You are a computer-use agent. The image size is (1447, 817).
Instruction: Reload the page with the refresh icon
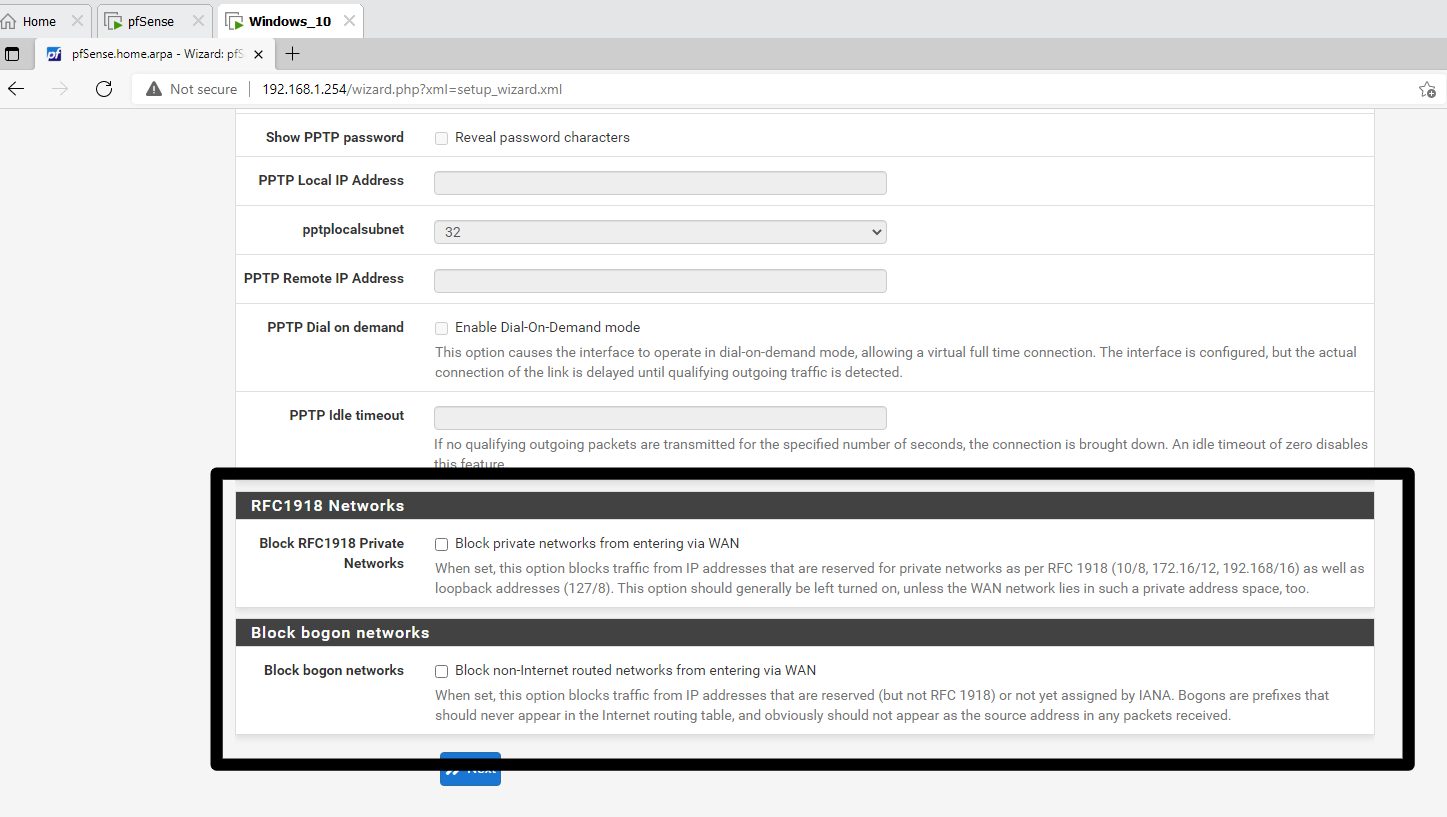[103, 89]
